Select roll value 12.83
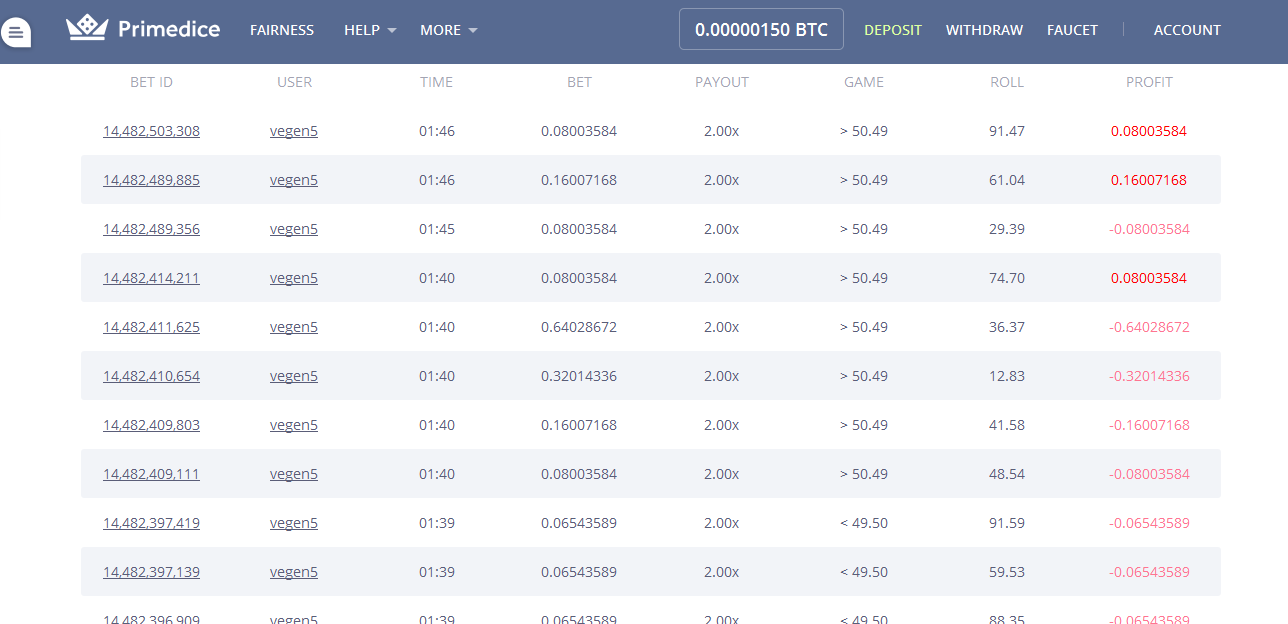Image resolution: width=1288 pixels, height=624 pixels. 1007,376
